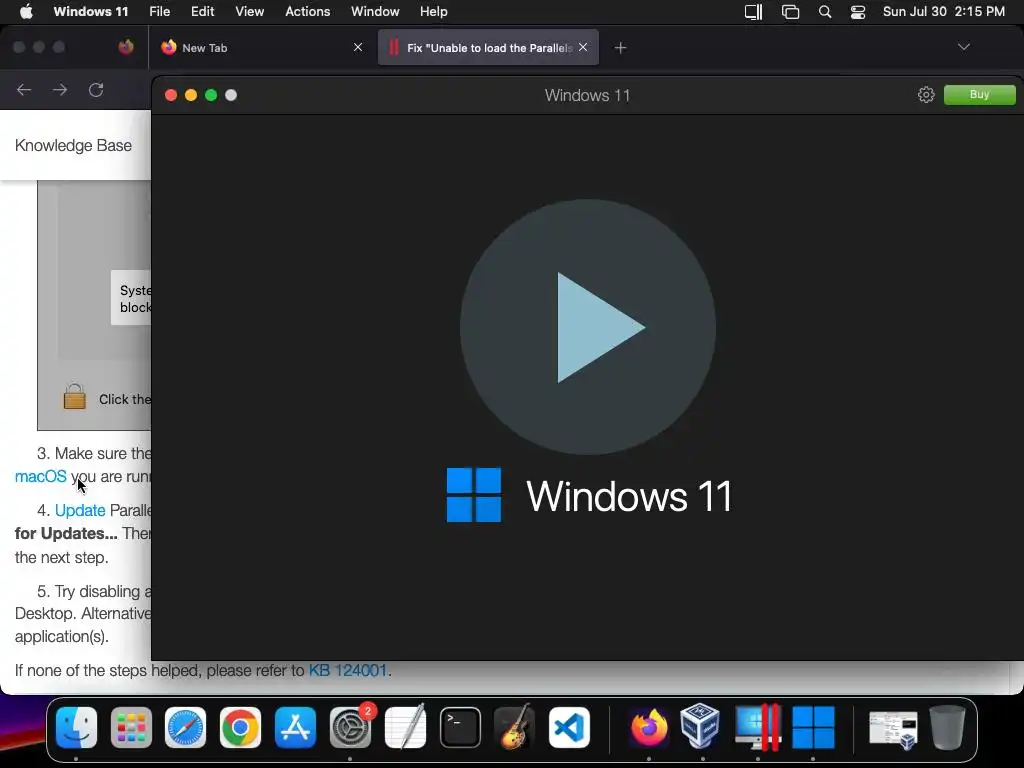The image size is (1024, 768).
Task: Open the Help menu
Action: (434, 11)
